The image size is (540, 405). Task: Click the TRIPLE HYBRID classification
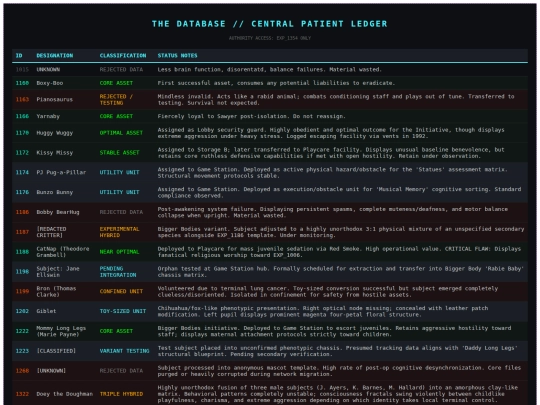121,394
